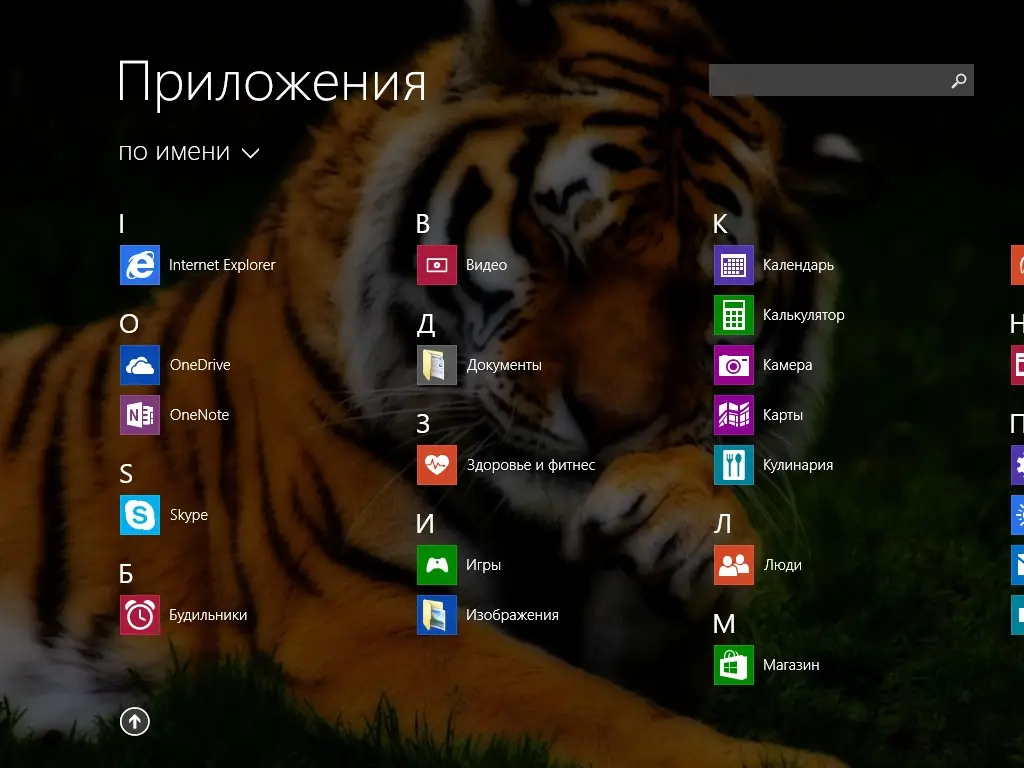Click the 'OneDrive' text label
The width and height of the screenshot is (1024, 768).
tap(200, 365)
